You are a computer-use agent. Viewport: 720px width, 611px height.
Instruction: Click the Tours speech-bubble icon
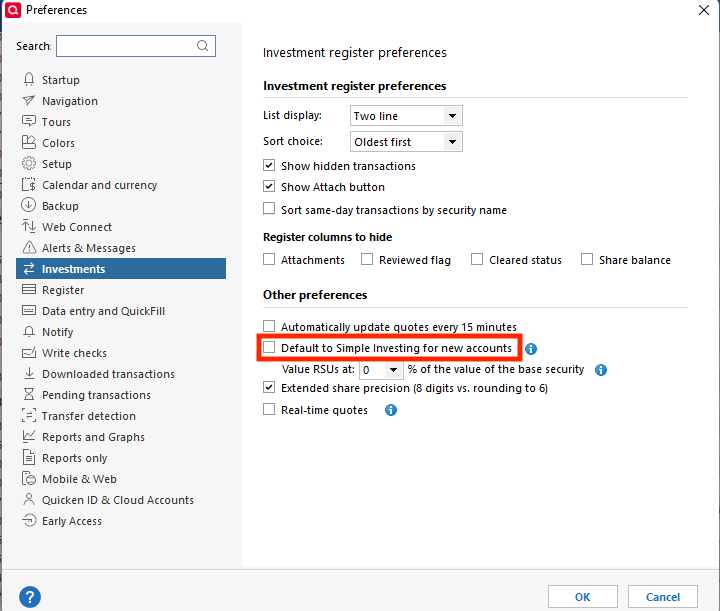pyautogui.click(x=29, y=121)
